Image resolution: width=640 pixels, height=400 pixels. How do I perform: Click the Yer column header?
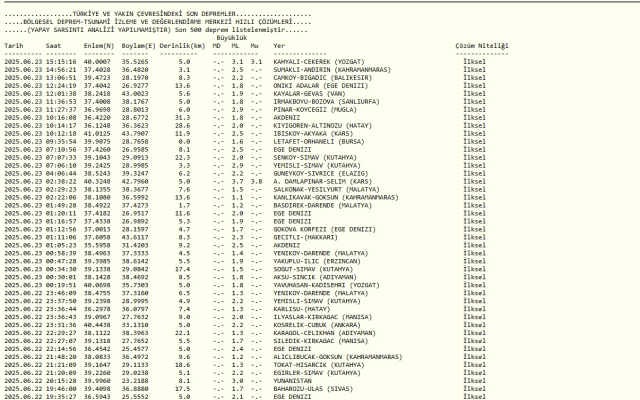pos(279,46)
